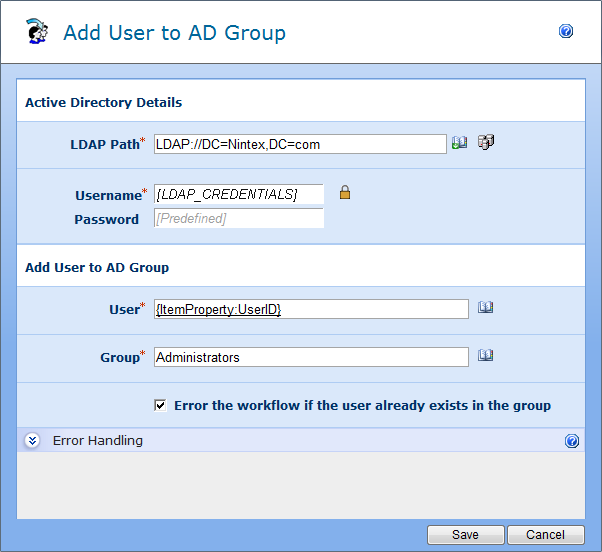Click the insert reference icon beside User field

485,308
